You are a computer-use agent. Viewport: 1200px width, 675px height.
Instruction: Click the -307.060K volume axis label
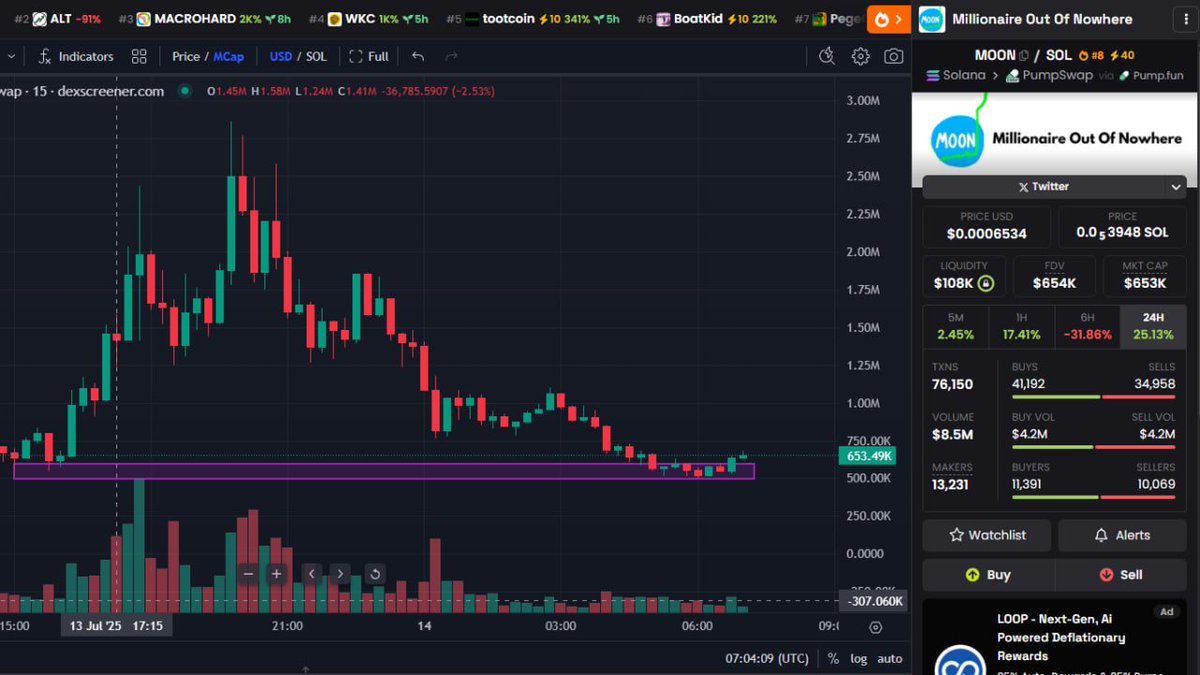pos(874,601)
